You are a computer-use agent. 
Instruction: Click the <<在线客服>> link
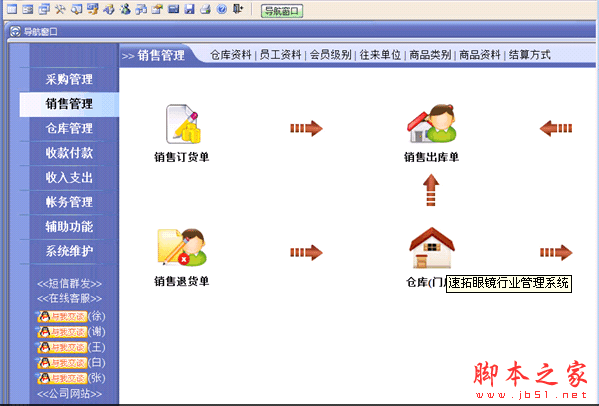[x=70, y=298]
